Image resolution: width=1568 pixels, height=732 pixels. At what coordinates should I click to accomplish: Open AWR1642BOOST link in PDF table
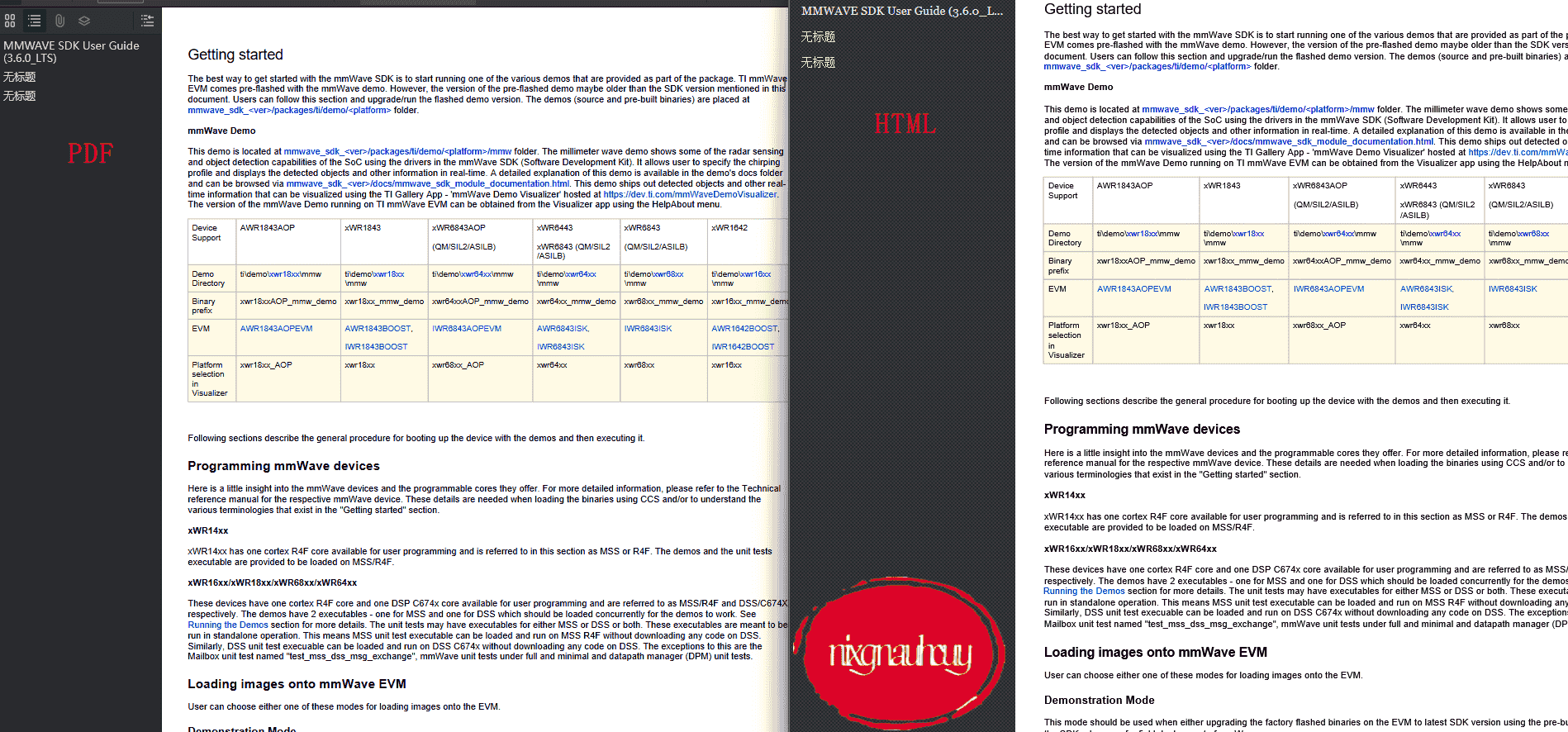(744, 329)
